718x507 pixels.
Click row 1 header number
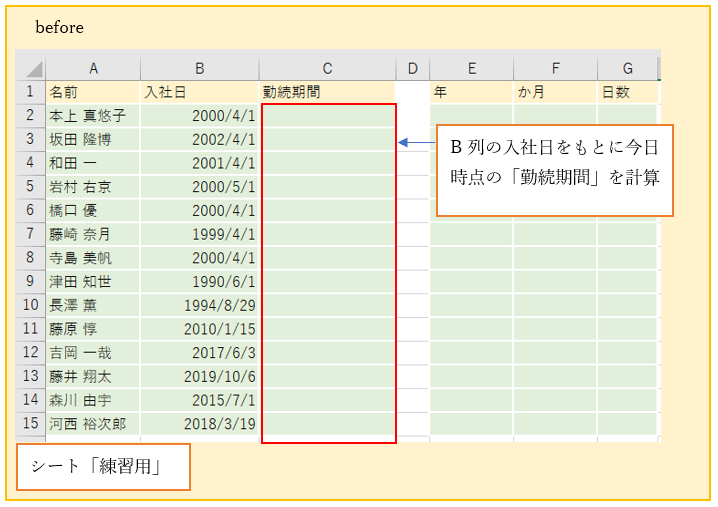coord(31,92)
